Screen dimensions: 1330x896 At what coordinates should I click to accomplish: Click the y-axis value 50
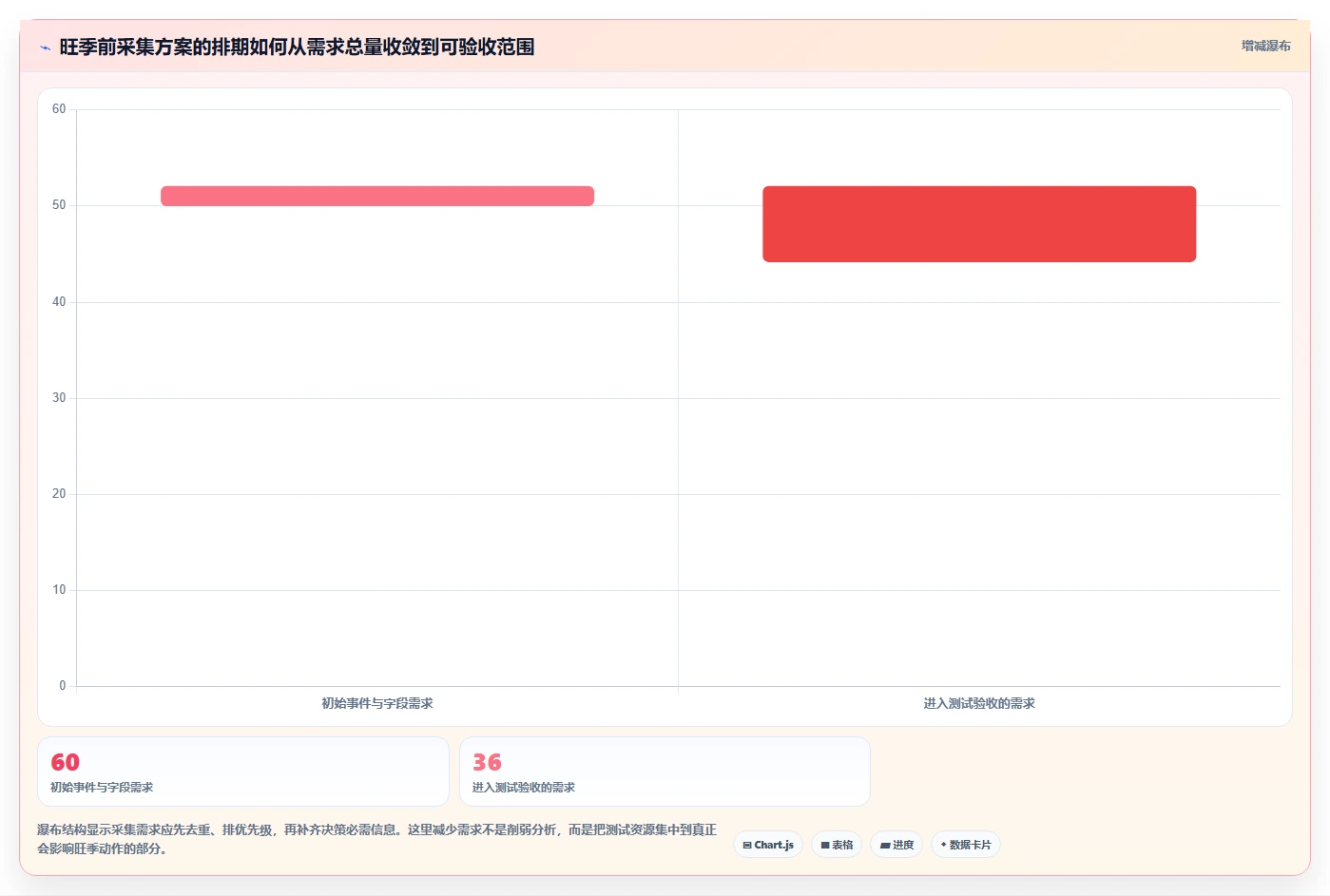tap(59, 205)
